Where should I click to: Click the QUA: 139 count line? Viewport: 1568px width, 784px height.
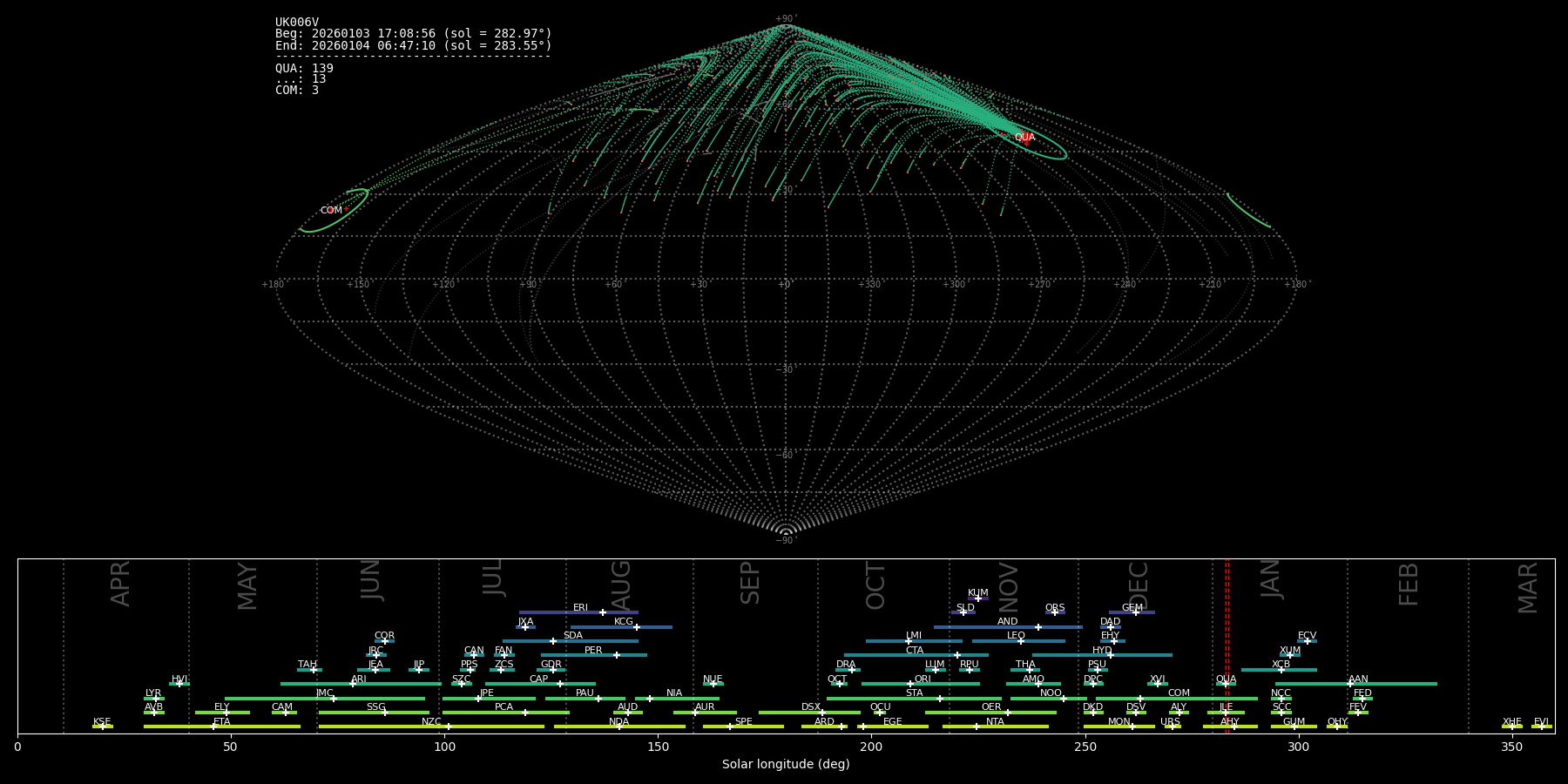click(304, 68)
